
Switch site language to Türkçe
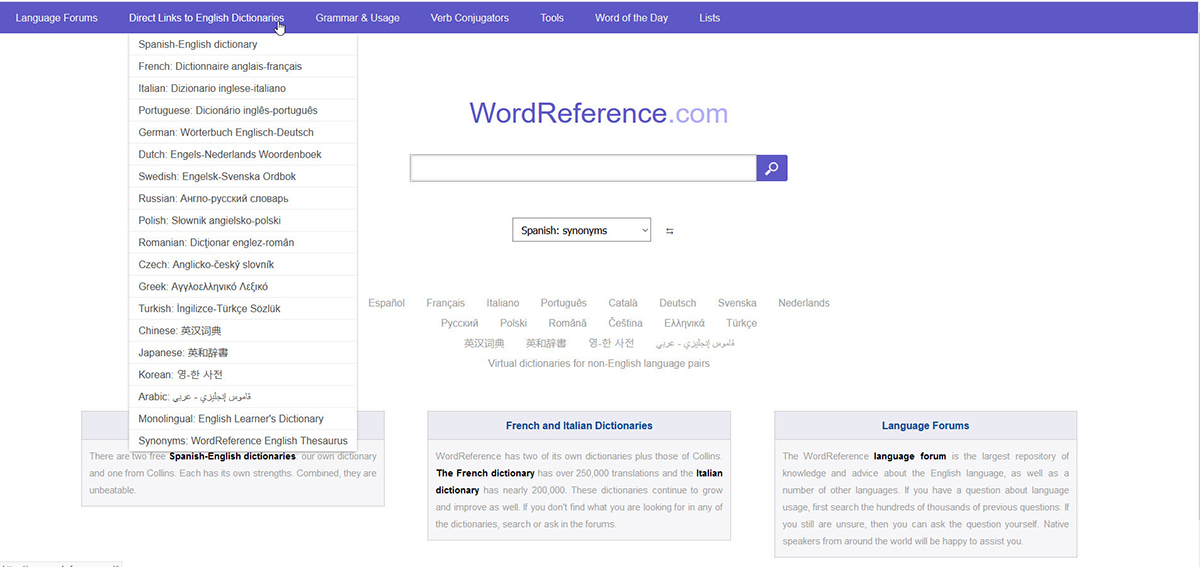[741, 323]
